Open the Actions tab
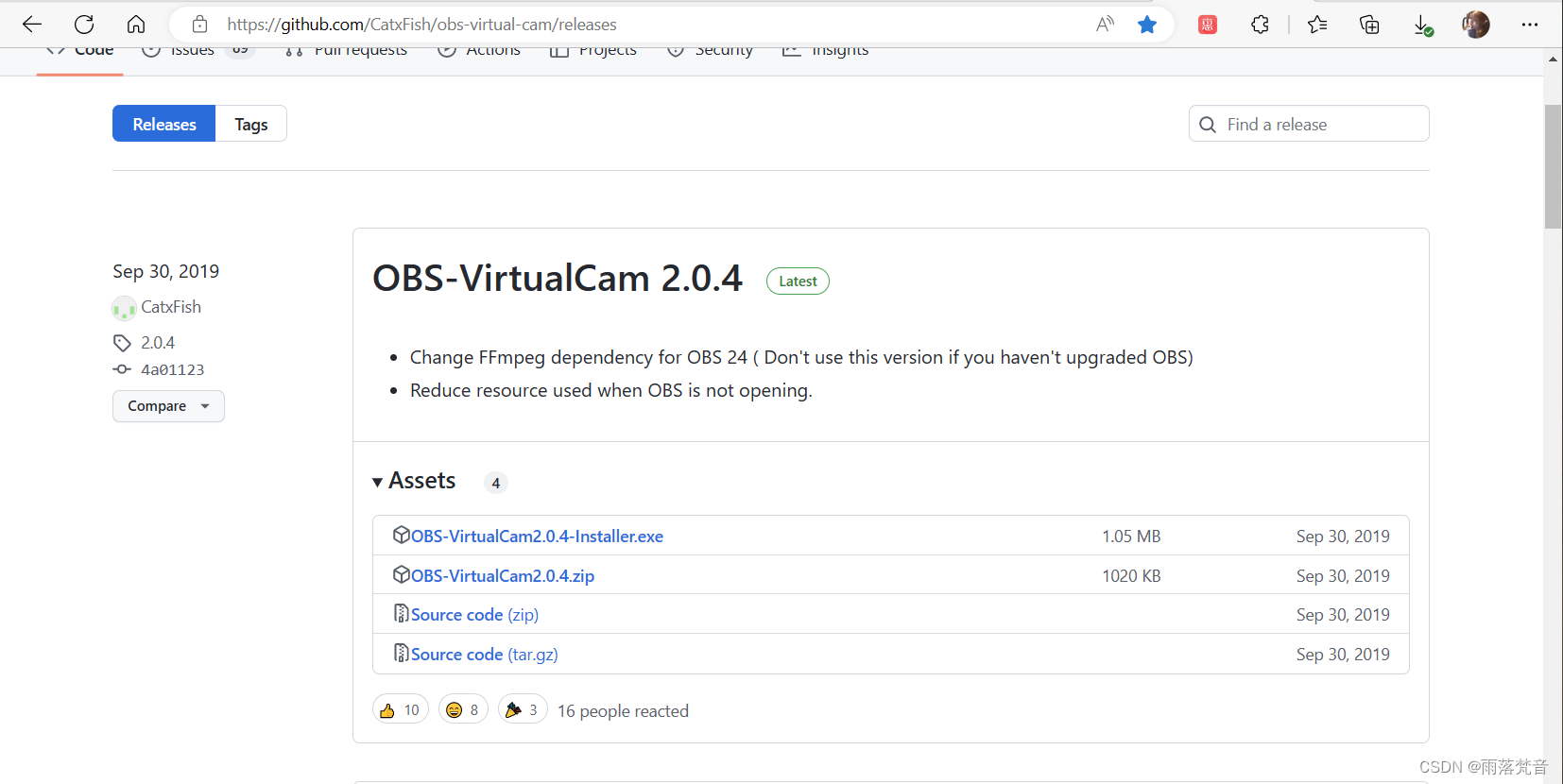This screenshot has height=784, width=1563. point(479,52)
